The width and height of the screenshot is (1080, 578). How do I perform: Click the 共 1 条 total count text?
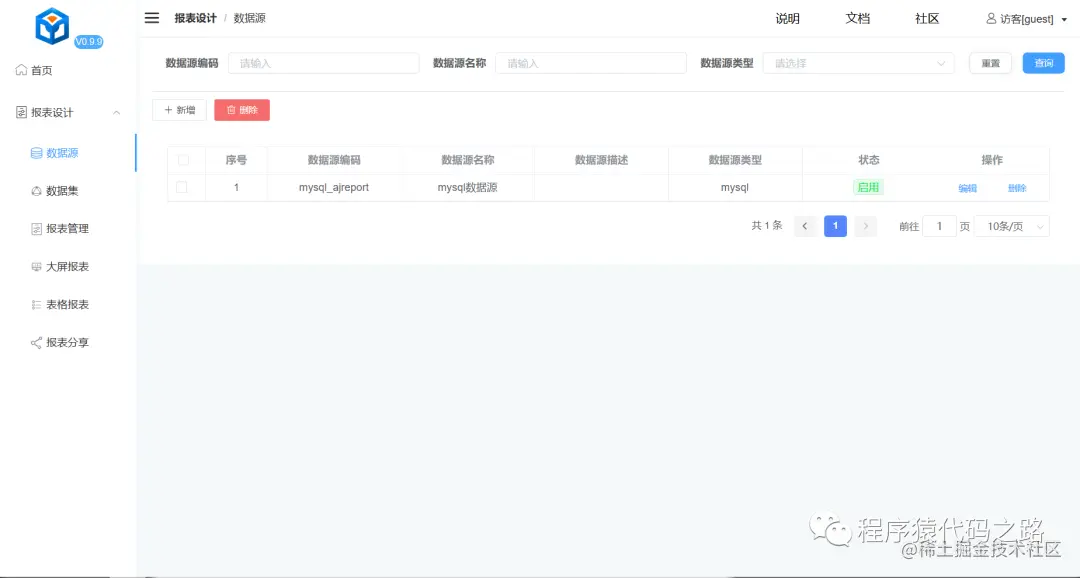click(767, 225)
